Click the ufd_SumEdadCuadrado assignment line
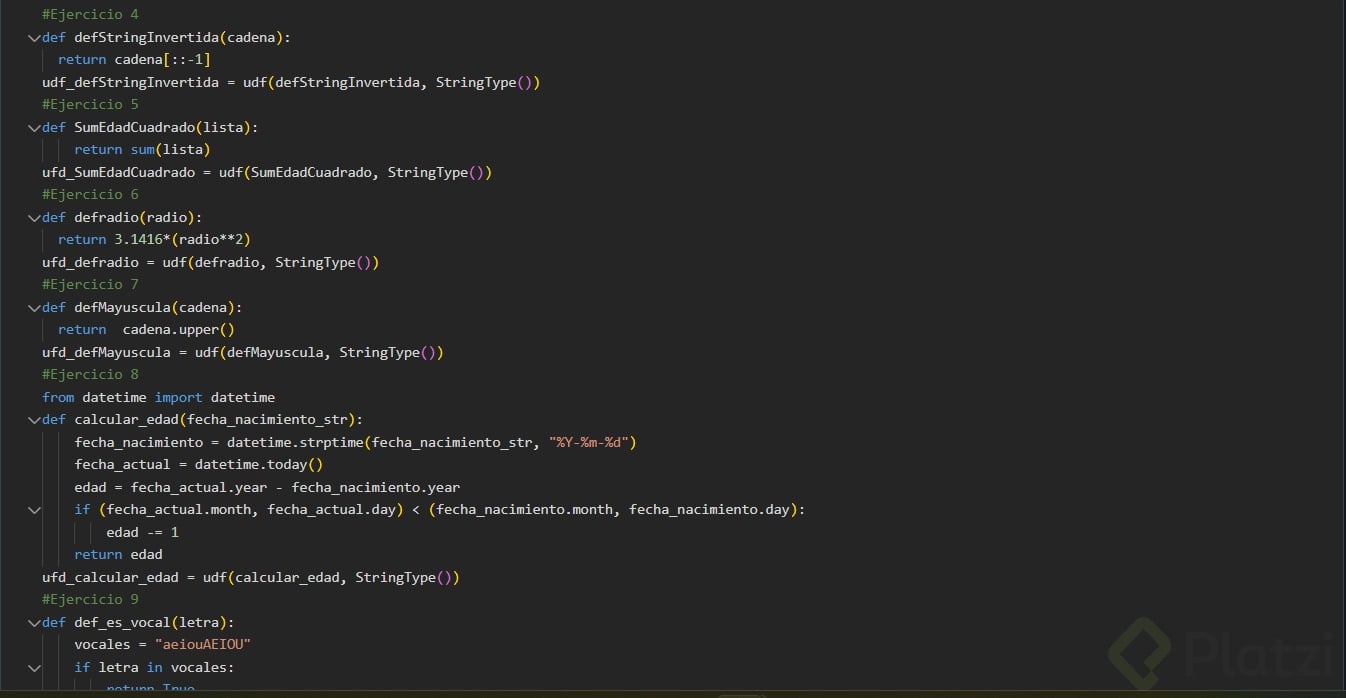 (x=267, y=173)
